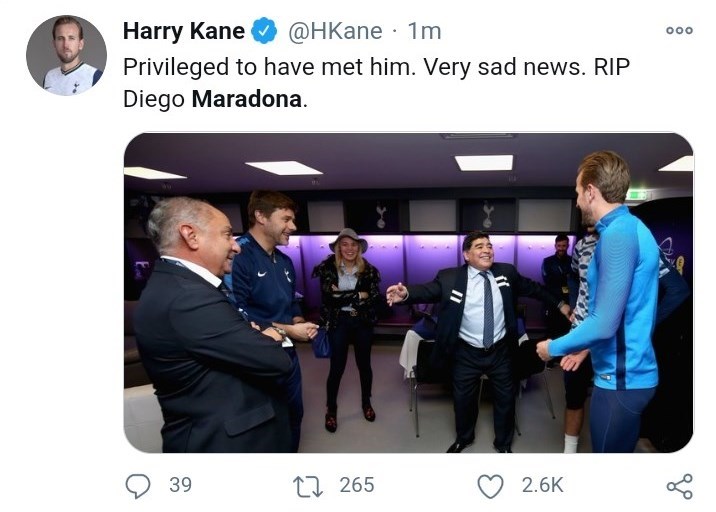Image resolution: width=716 pixels, height=512 pixels.
Task: Click the share icon on the tweet
Action: pos(679,486)
